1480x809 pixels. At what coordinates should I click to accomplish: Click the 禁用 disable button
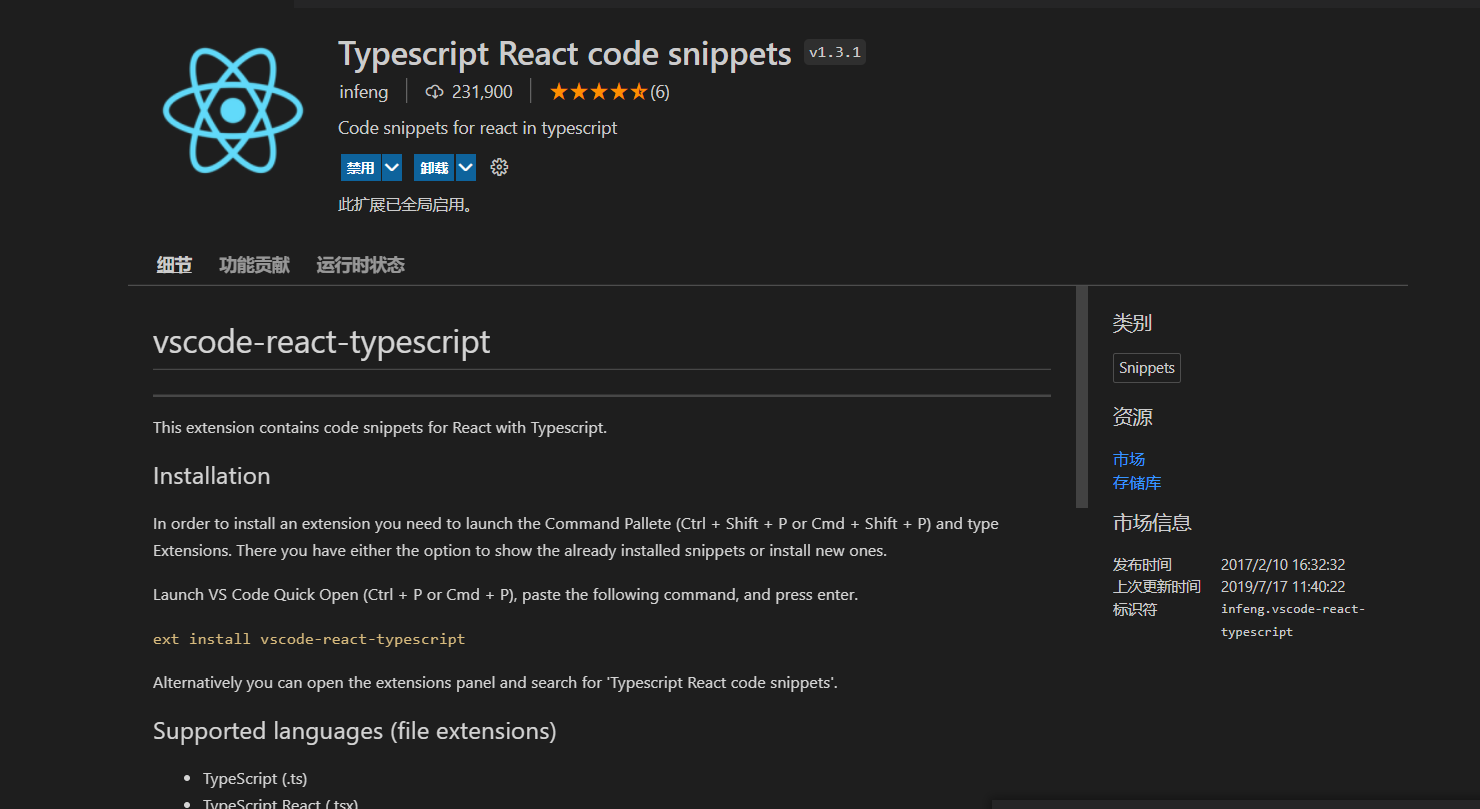click(x=360, y=168)
